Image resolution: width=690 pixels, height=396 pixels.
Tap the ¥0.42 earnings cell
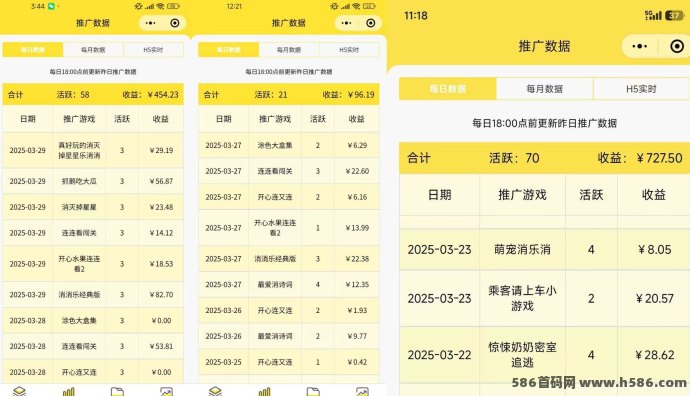pos(357,362)
